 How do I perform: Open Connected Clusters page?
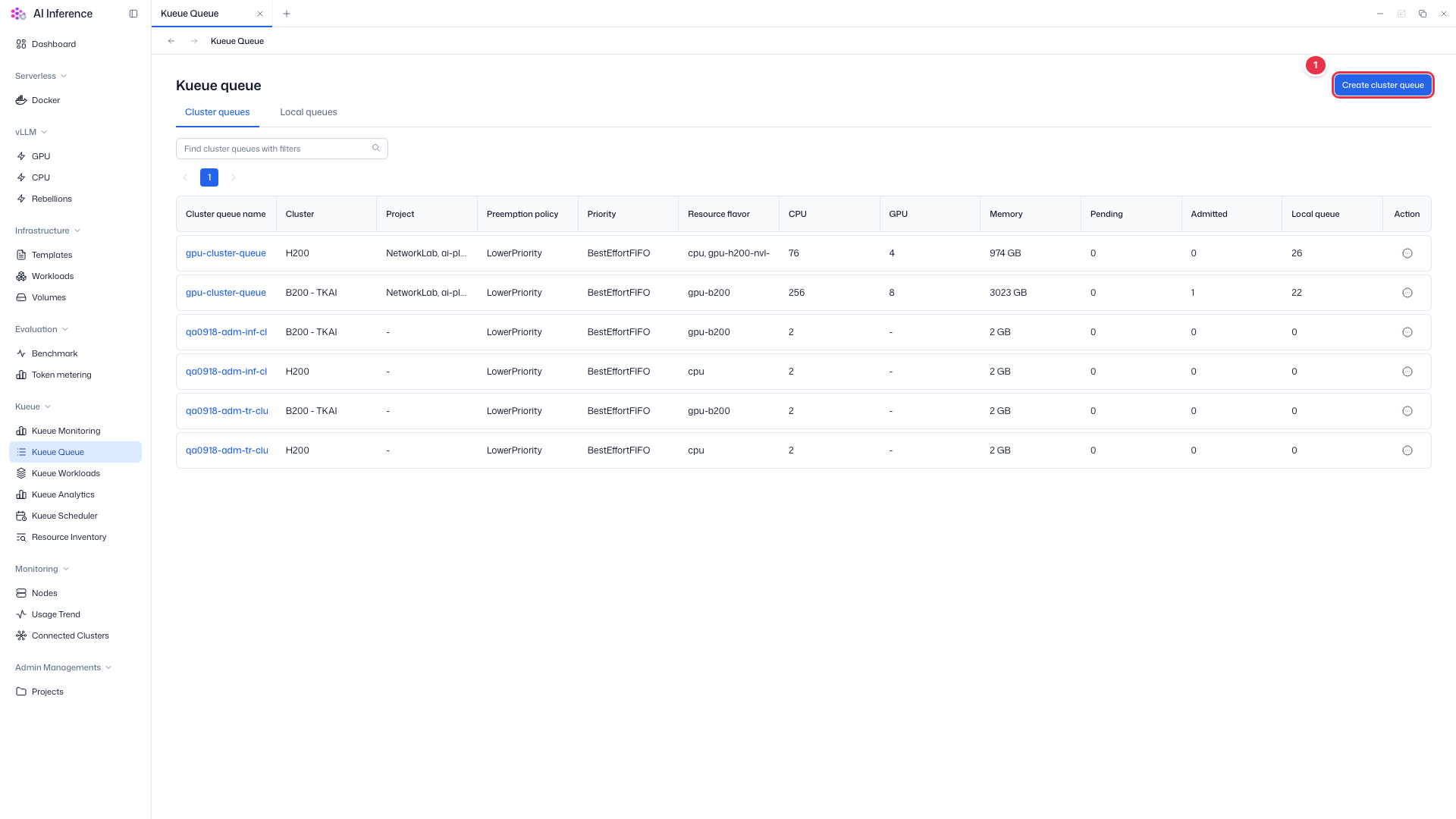coord(75,635)
